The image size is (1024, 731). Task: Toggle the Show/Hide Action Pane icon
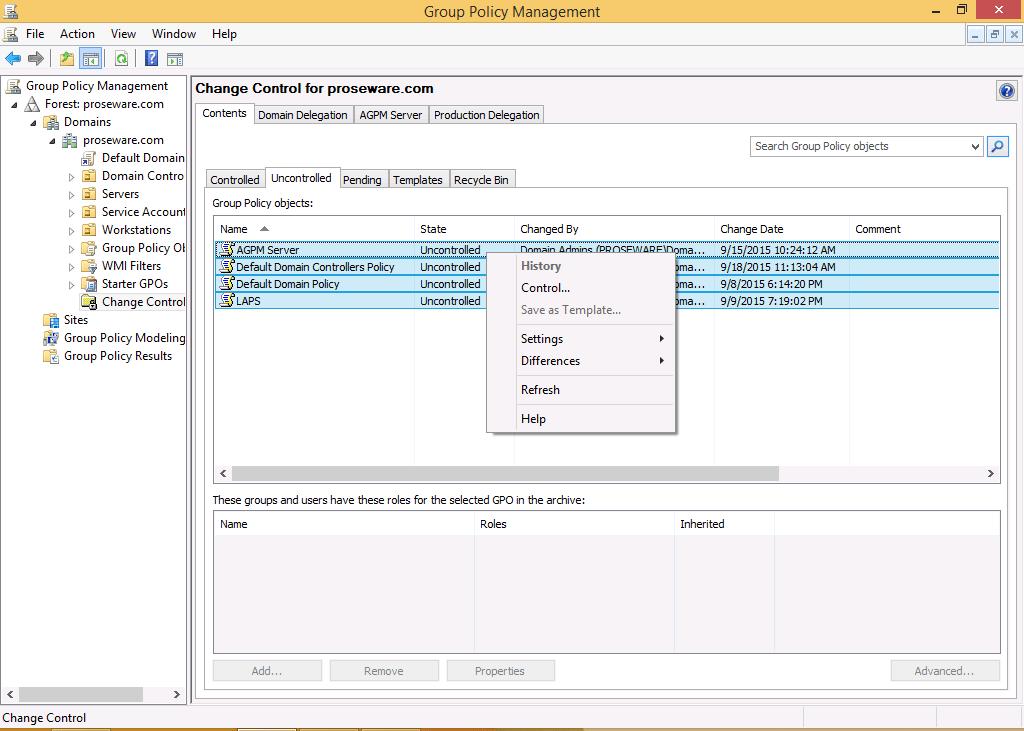pos(175,59)
